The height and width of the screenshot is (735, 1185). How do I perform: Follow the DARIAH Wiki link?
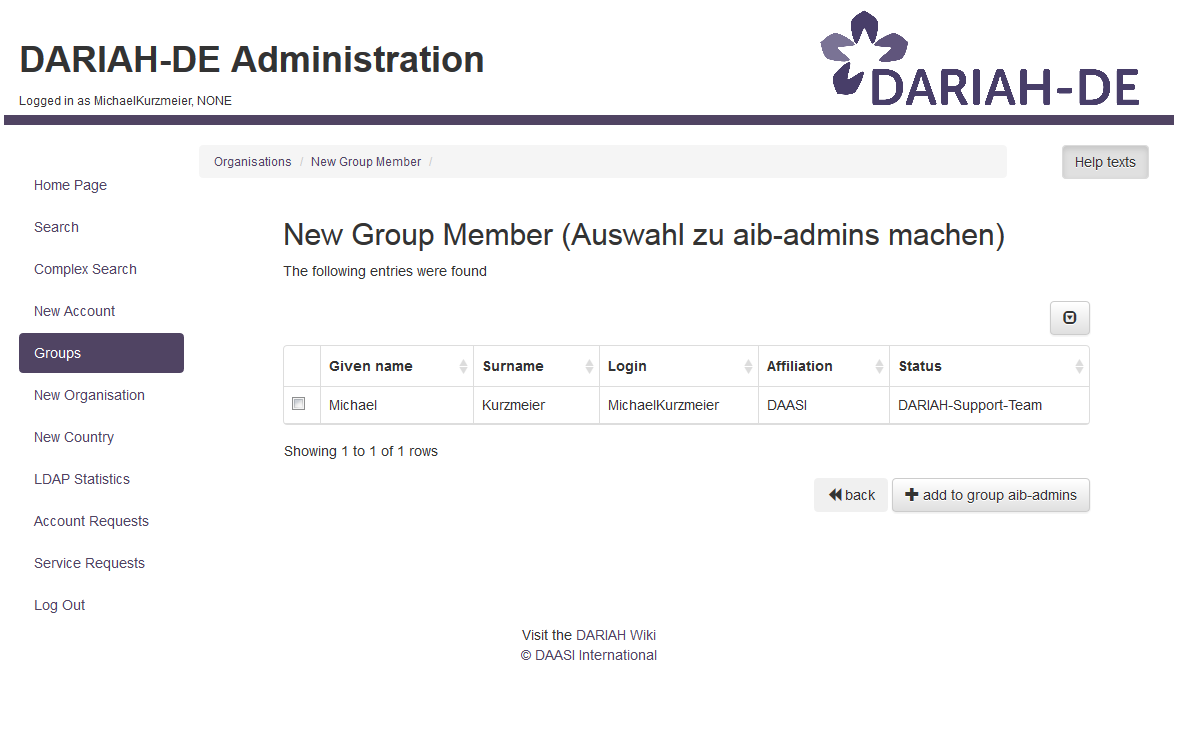point(615,635)
